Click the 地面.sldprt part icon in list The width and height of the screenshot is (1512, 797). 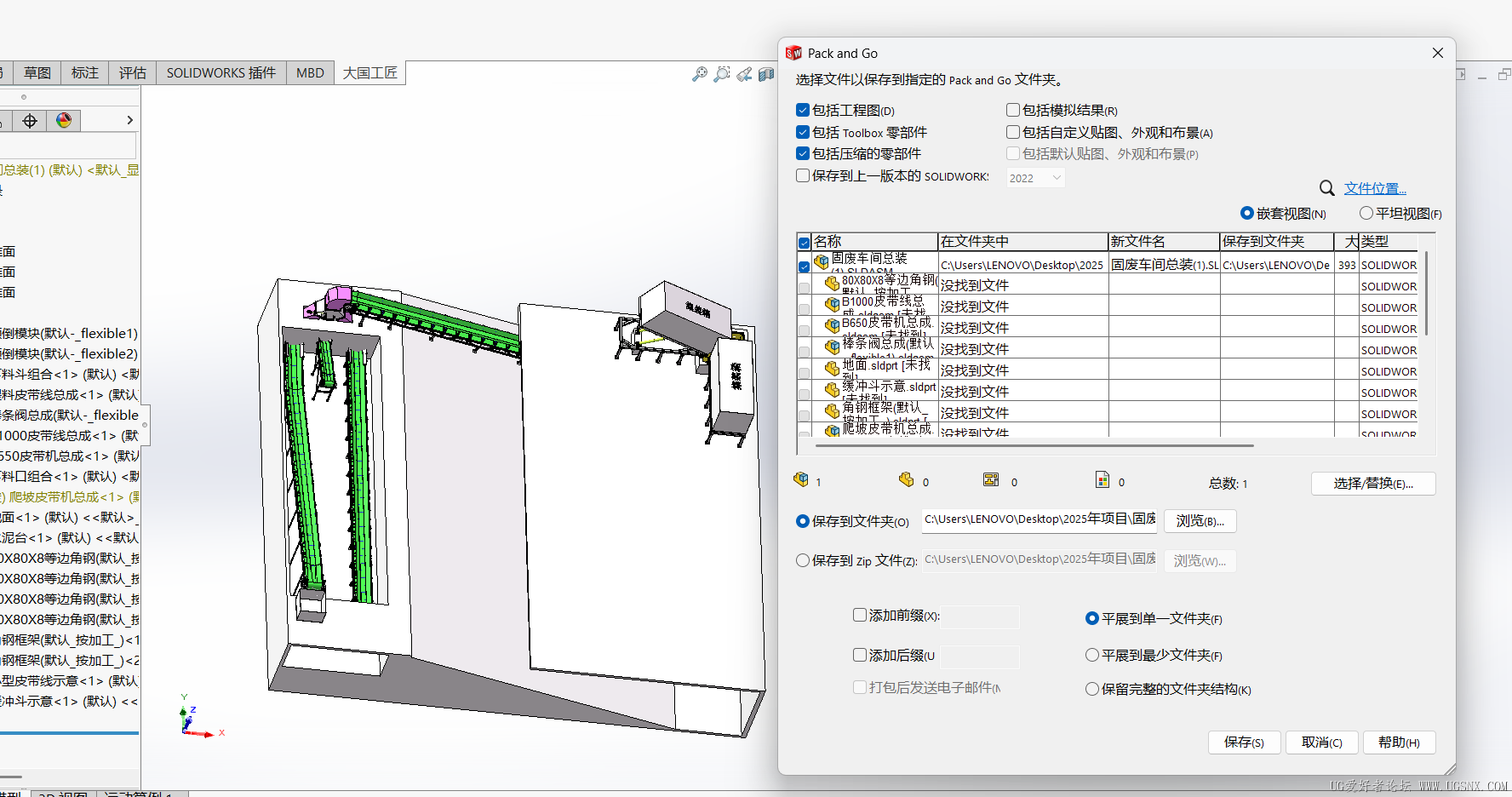(832, 369)
